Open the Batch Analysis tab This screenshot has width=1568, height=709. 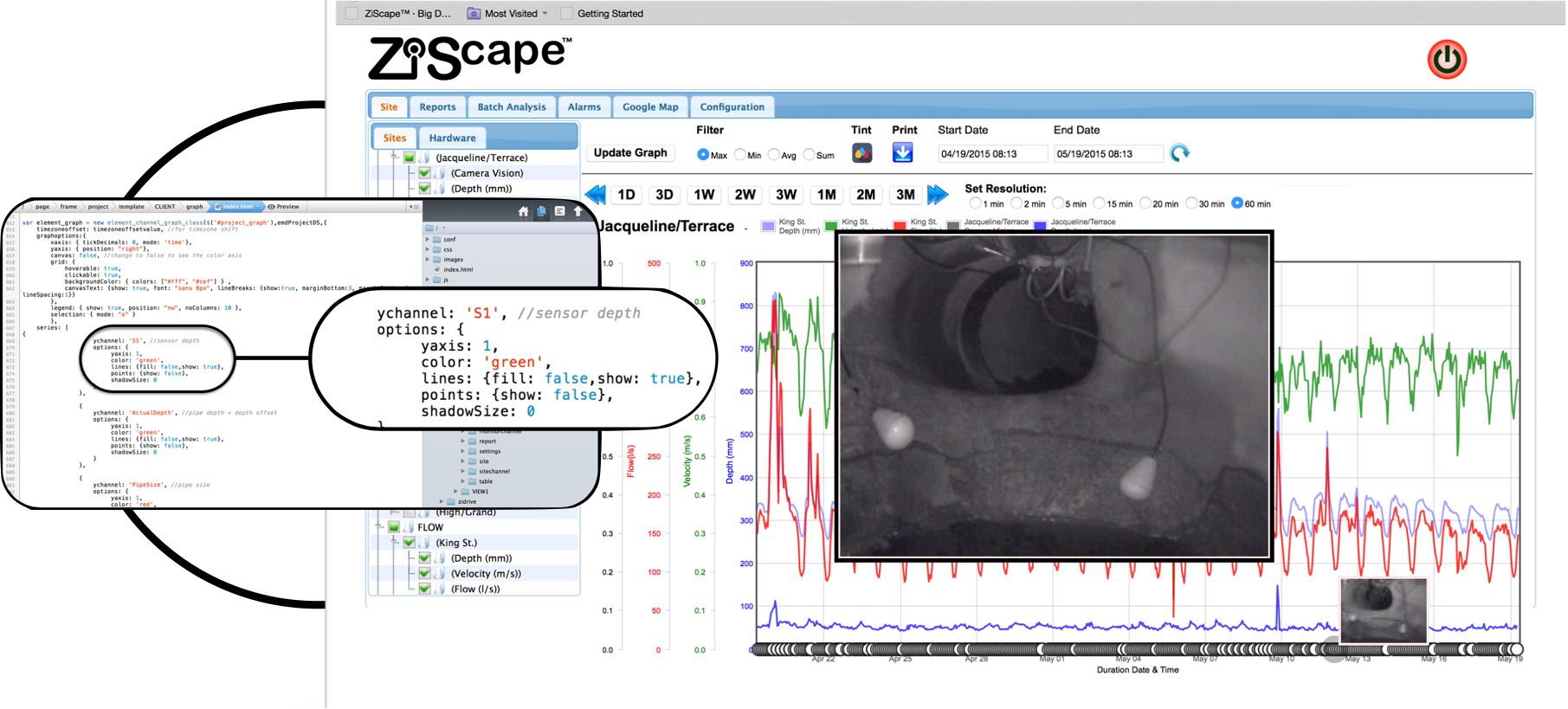[x=512, y=106]
